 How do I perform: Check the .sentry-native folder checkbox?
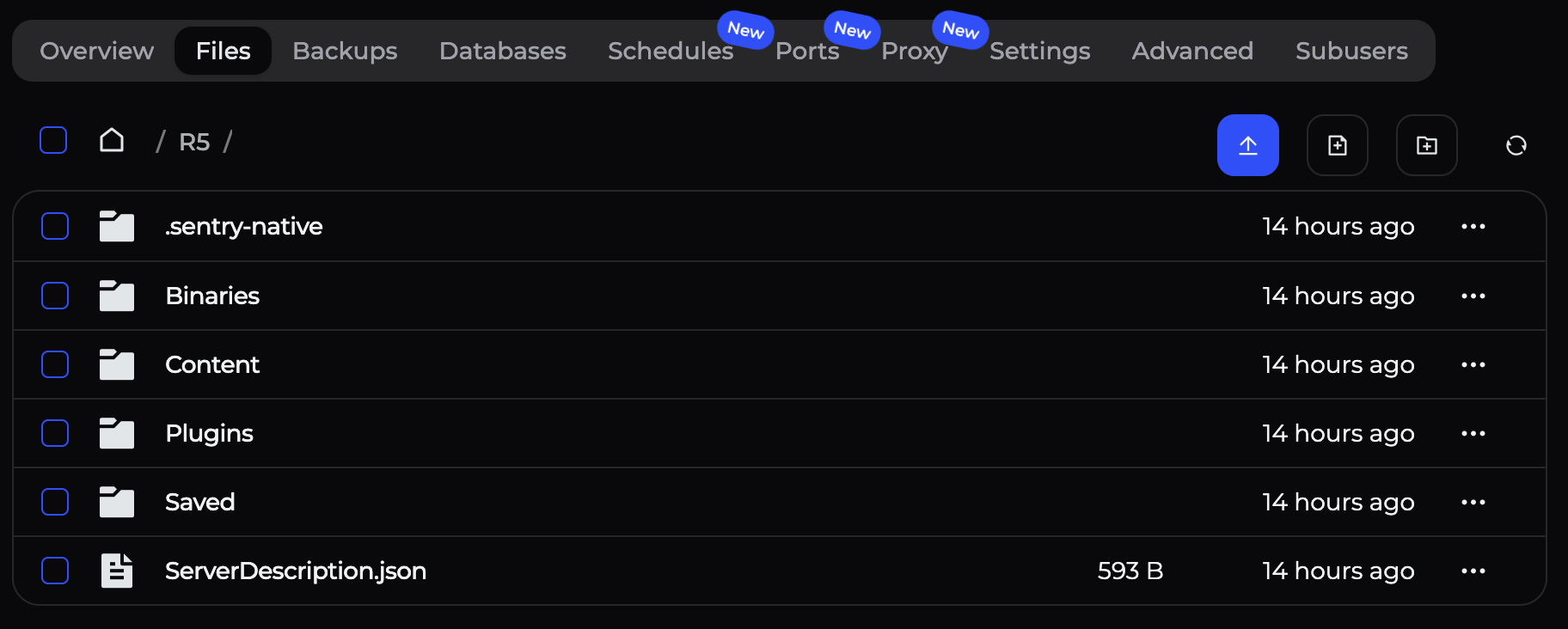click(55, 226)
